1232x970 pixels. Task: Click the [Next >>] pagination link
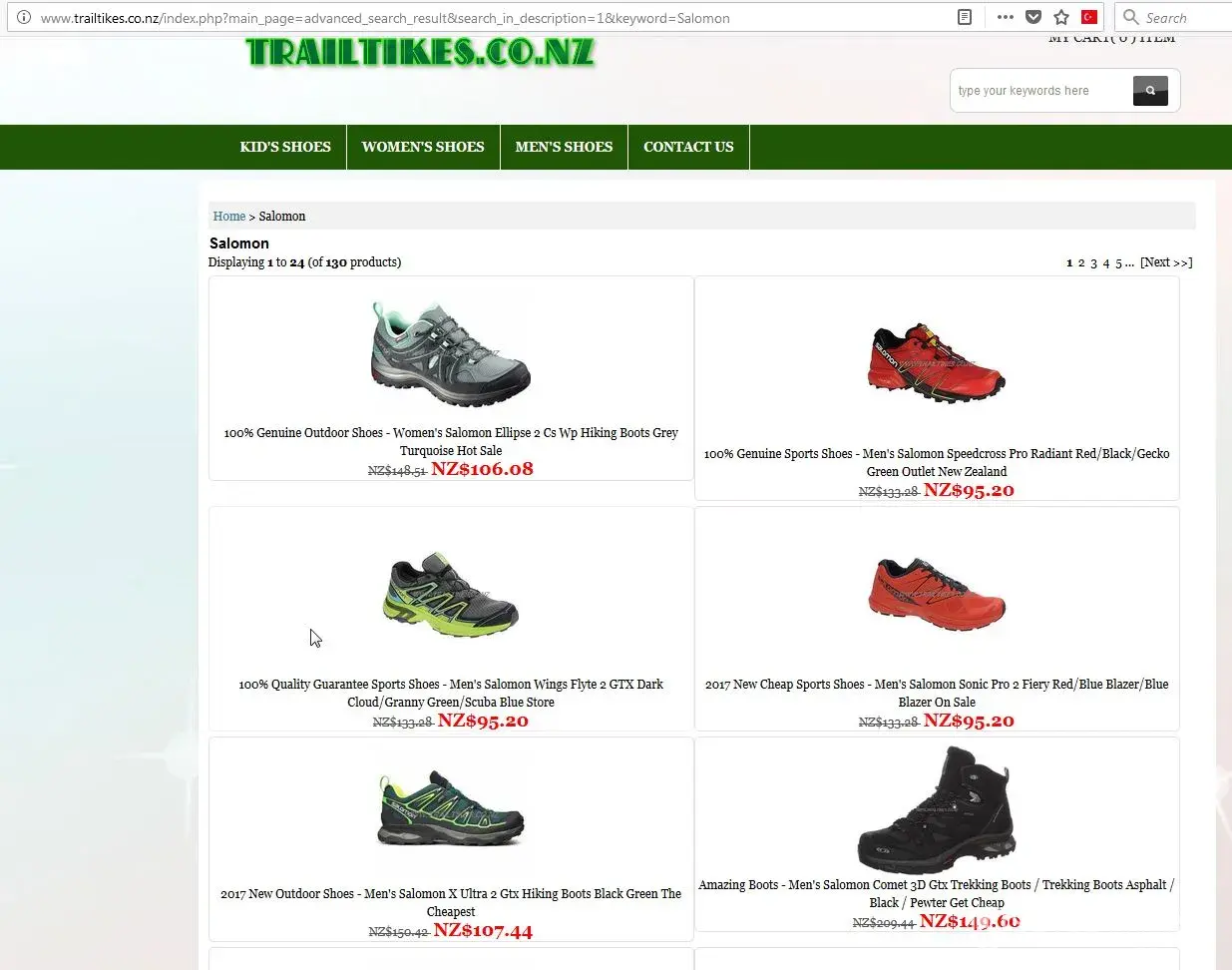pos(1166,262)
